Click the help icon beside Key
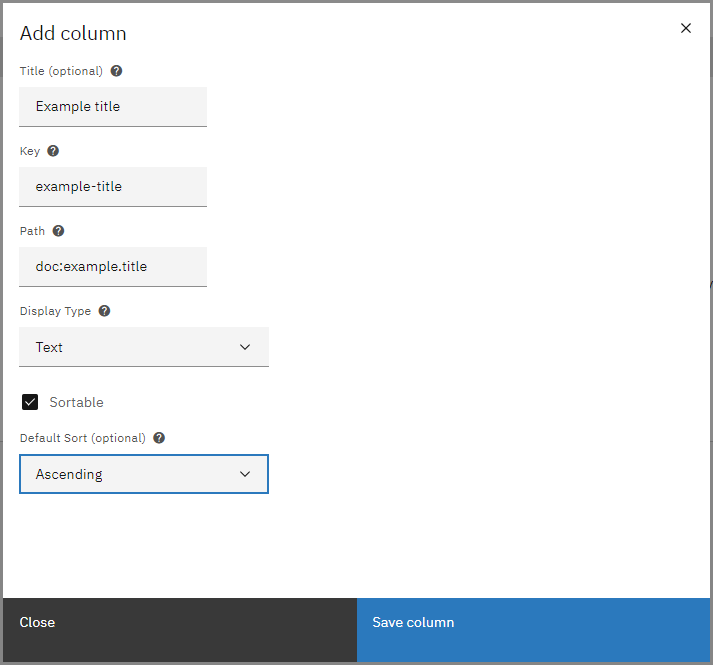This screenshot has height=665, width=713. tap(53, 151)
